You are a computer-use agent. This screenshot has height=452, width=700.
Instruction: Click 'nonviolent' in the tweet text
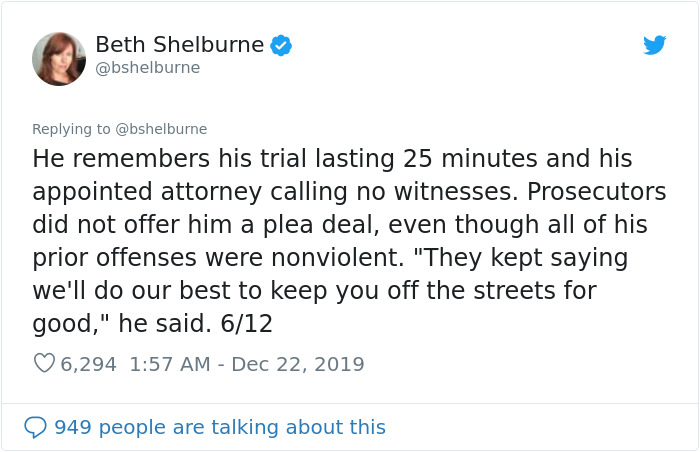pyautogui.click(x=338, y=258)
